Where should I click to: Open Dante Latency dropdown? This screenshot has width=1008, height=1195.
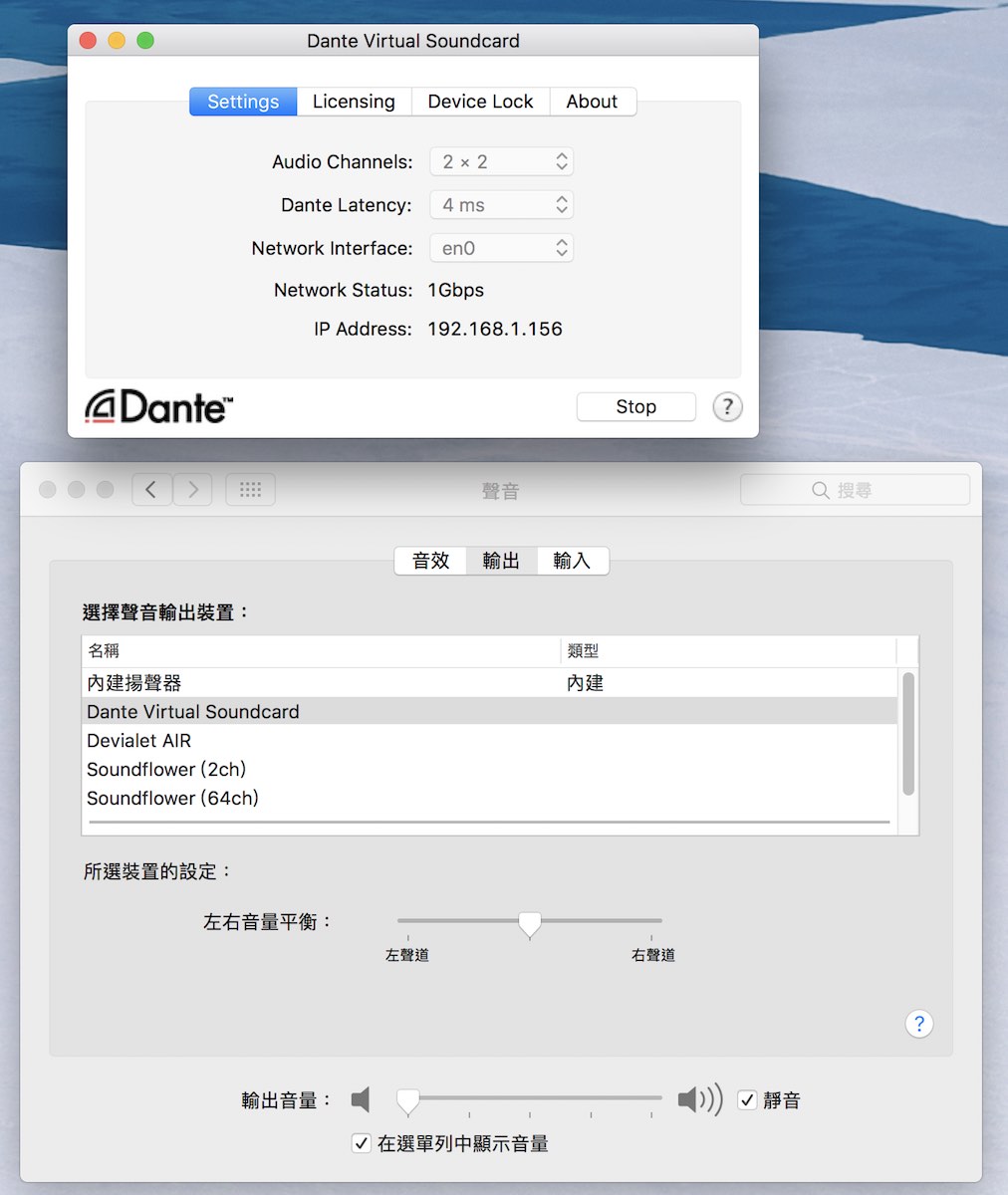[501, 205]
